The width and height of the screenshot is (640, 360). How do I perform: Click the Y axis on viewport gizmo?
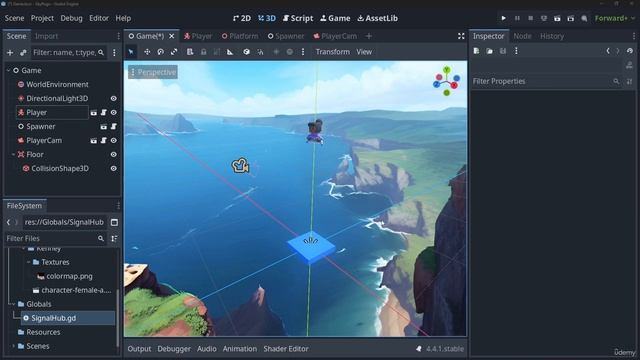(447, 70)
